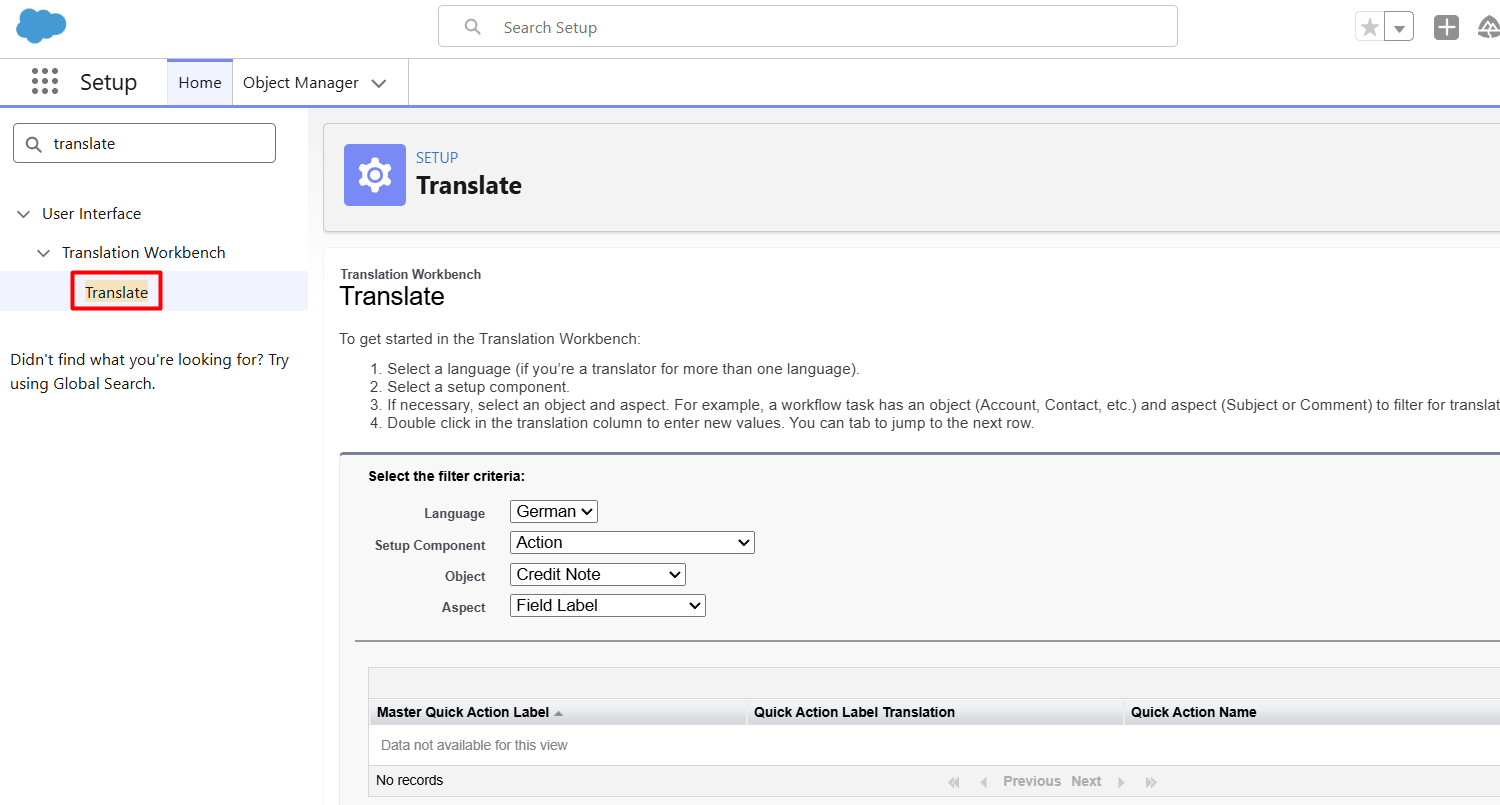Click the Quick Action Name column header

click(1194, 713)
